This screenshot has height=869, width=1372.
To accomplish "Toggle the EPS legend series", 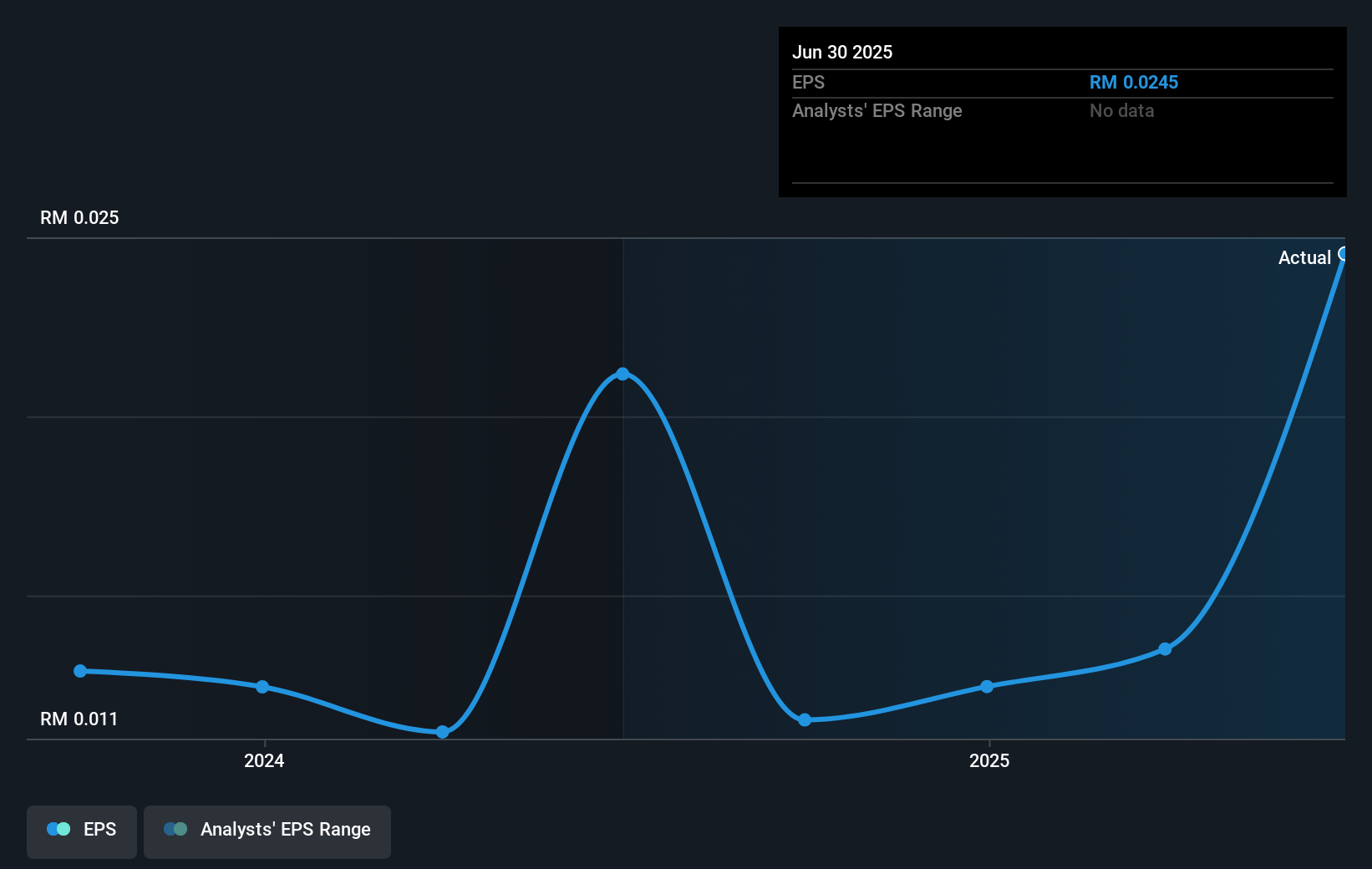I will tap(82, 831).
